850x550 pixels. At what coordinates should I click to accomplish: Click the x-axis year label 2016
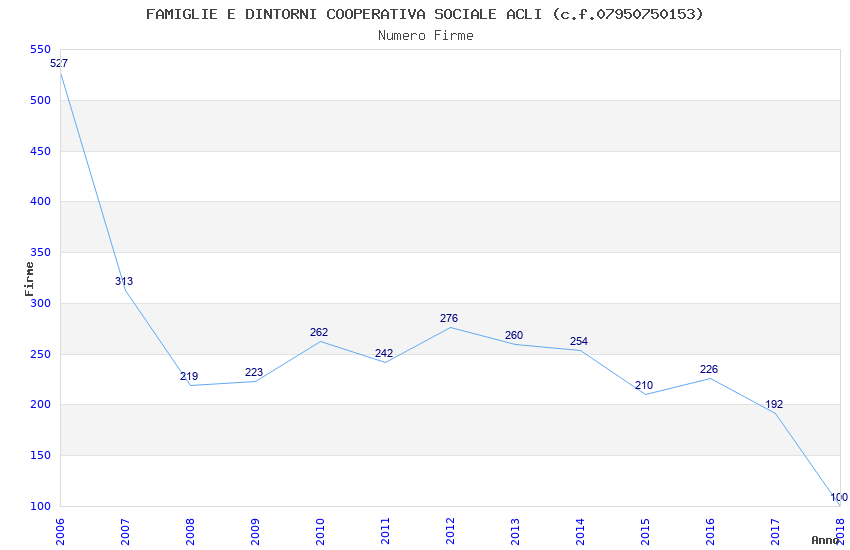click(x=711, y=532)
